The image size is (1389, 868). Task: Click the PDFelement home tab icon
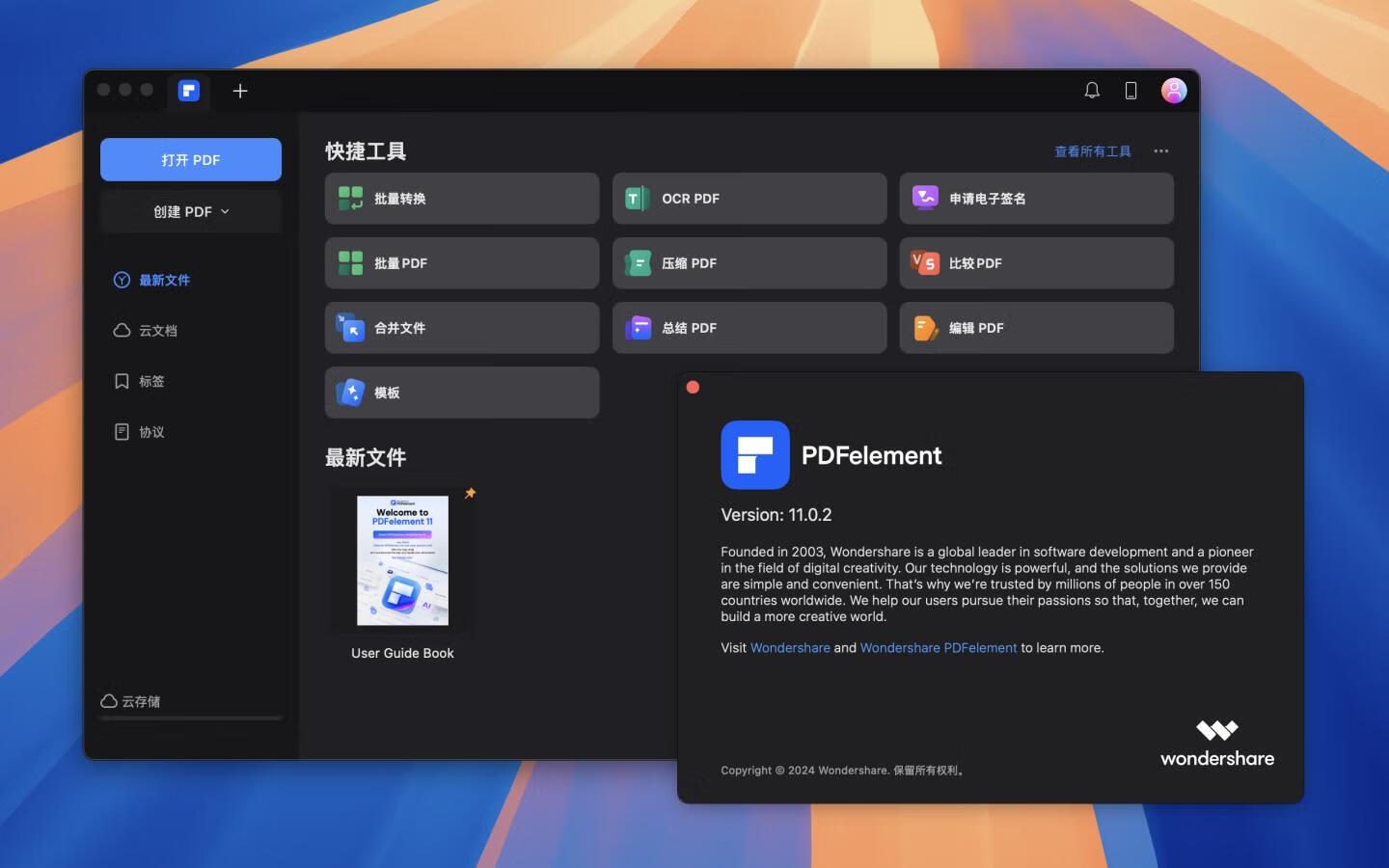(x=189, y=91)
